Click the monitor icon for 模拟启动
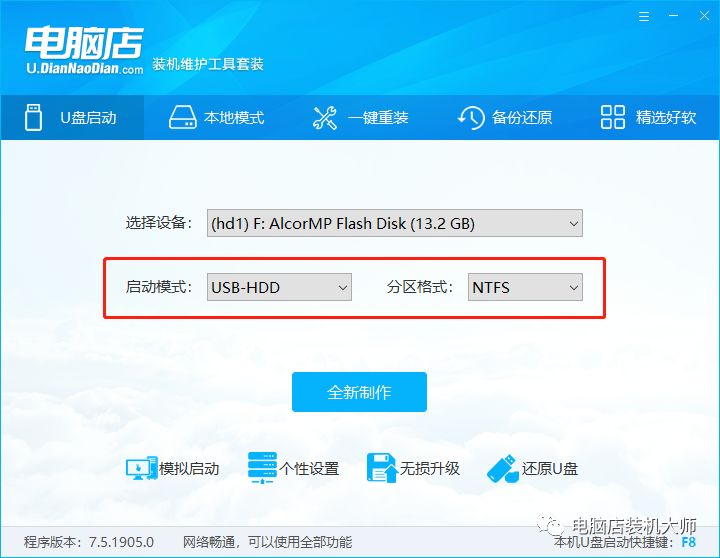Viewport: 720px width, 558px height. pyautogui.click(x=141, y=468)
